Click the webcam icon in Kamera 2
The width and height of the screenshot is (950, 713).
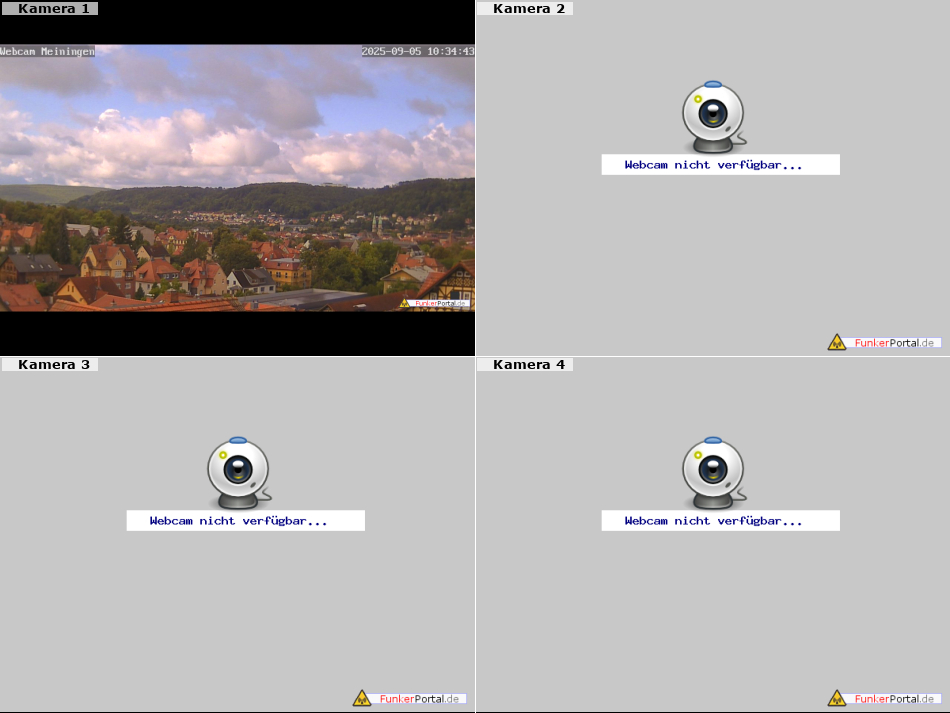714,117
